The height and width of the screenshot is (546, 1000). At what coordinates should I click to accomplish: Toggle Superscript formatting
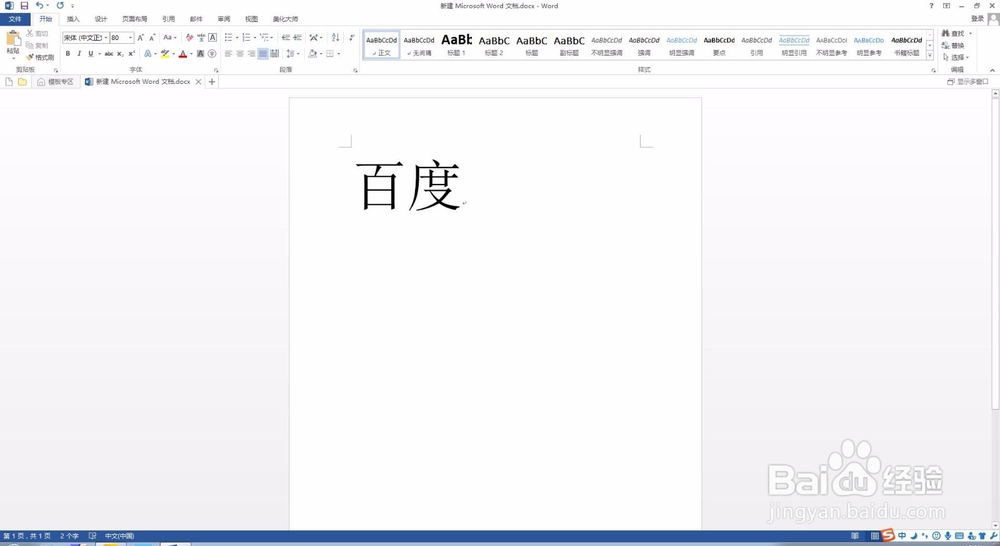coord(131,54)
